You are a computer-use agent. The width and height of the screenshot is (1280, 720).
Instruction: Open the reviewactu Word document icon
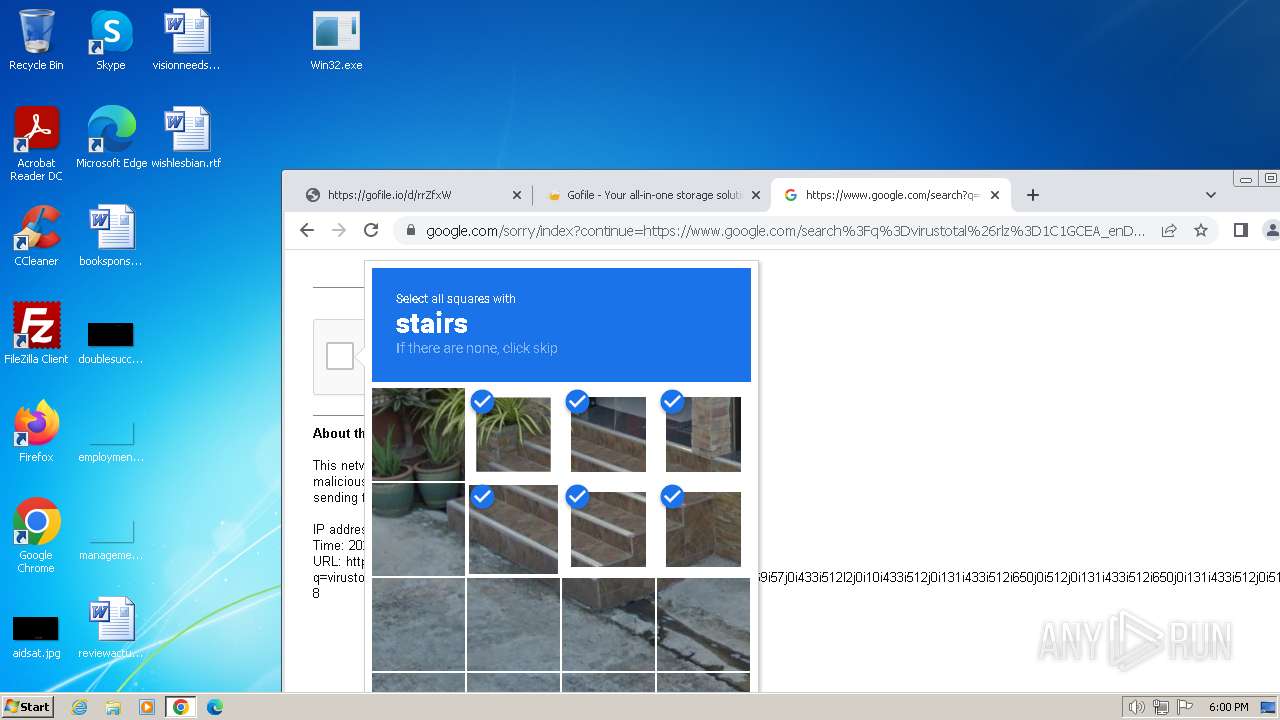pyautogui.click(x=111, y=627)
